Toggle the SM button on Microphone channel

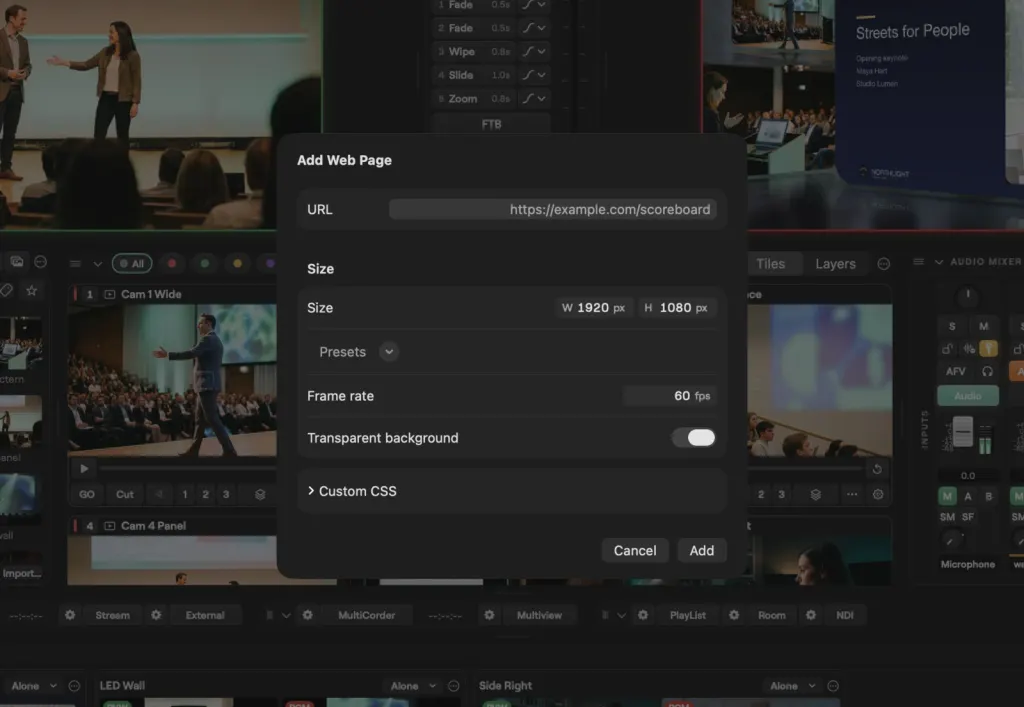coord(947,517)
